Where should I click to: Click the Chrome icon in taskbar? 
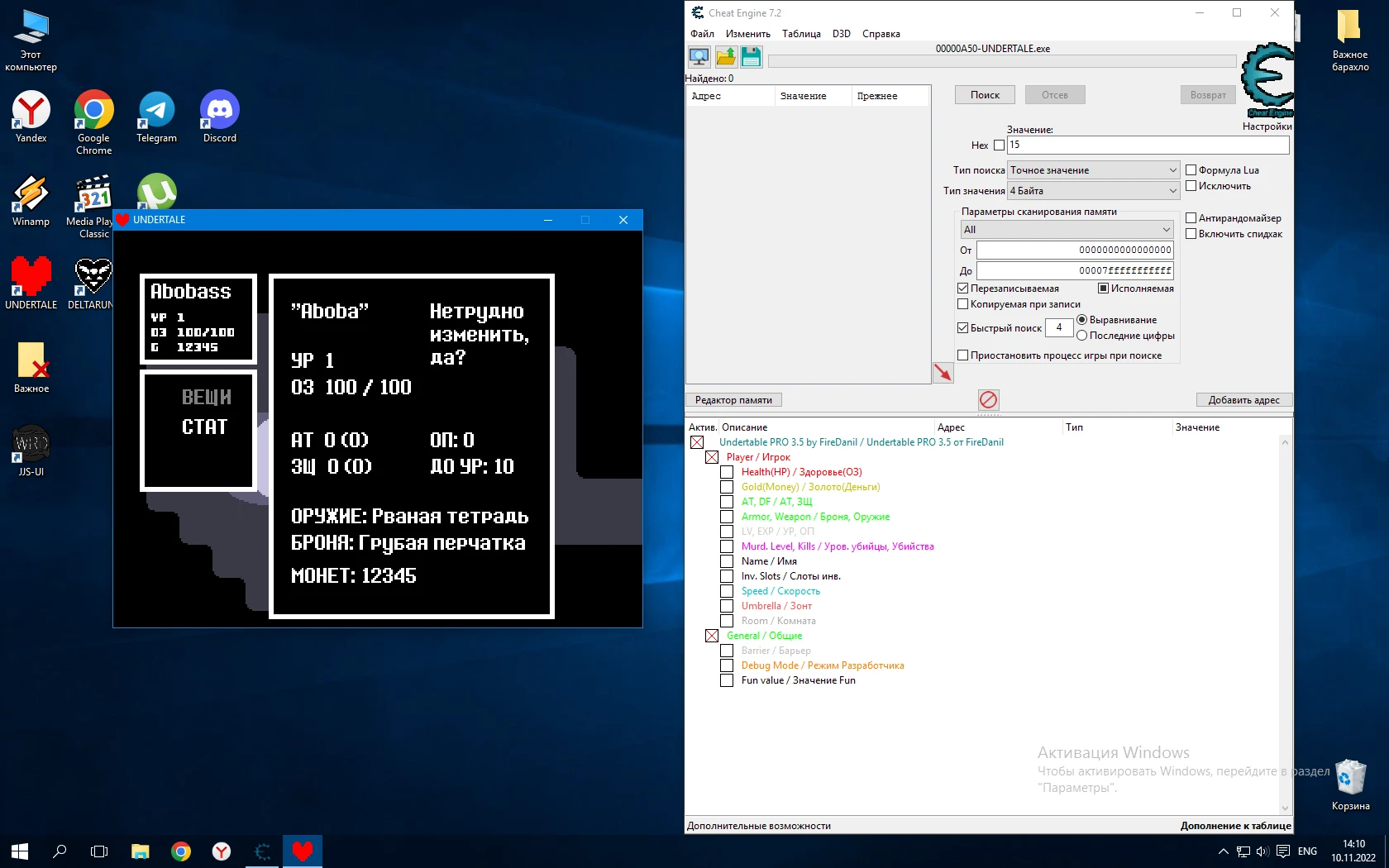[x=181, y=851]
